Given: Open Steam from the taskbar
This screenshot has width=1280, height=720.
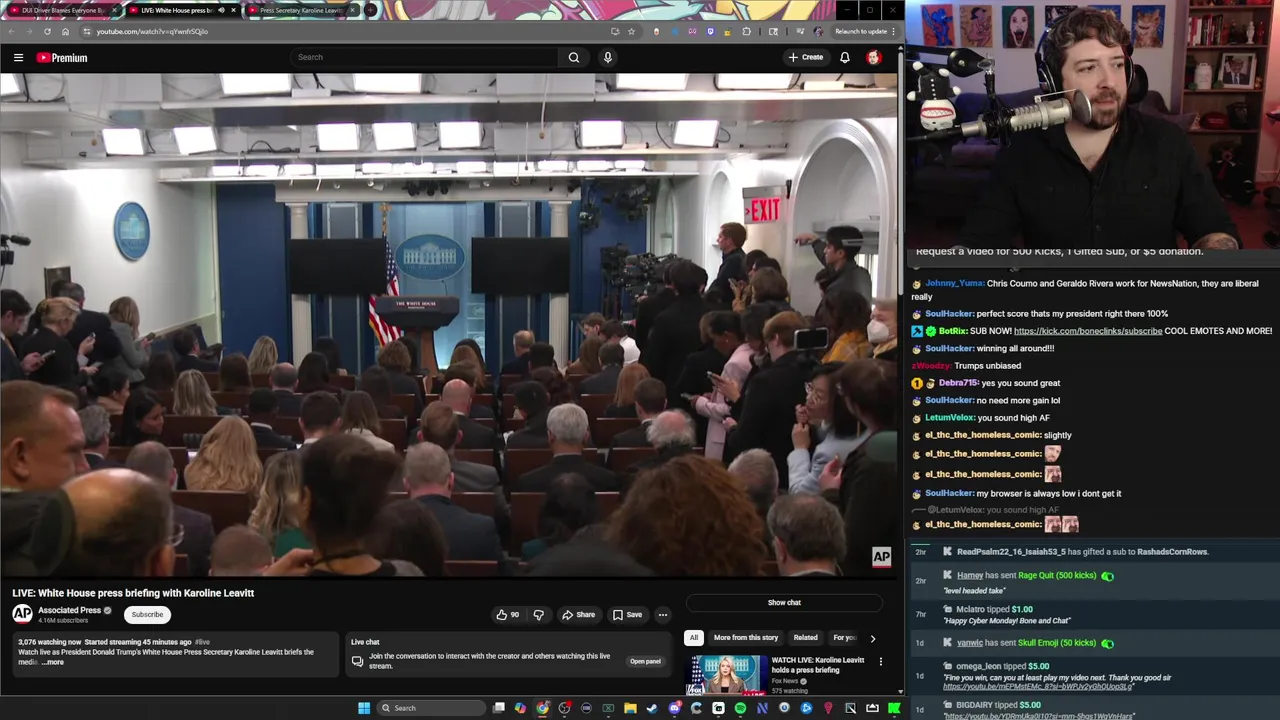Looking at the screenshot, I should 652,708.
